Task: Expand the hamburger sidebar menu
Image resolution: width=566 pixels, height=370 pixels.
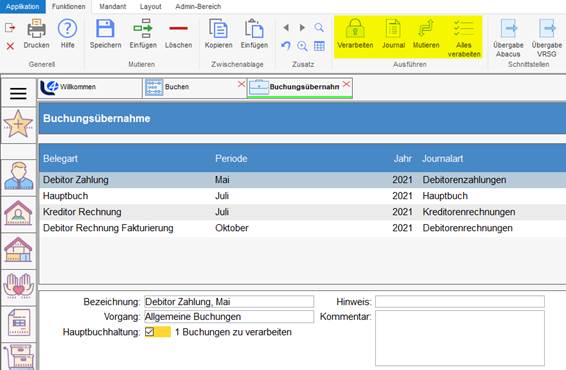Action: pos(18,93)
